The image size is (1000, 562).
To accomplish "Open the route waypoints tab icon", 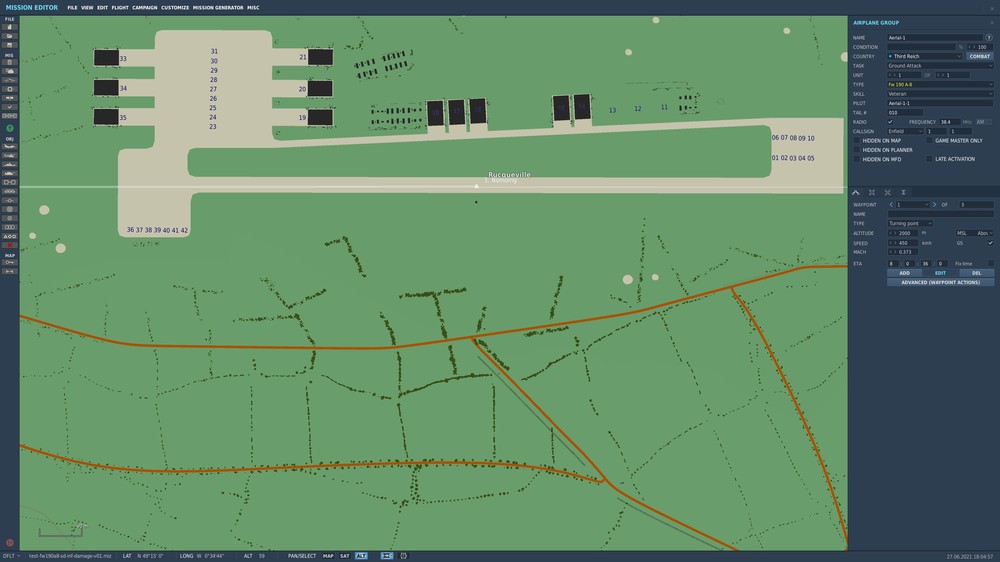I will 856,192.
